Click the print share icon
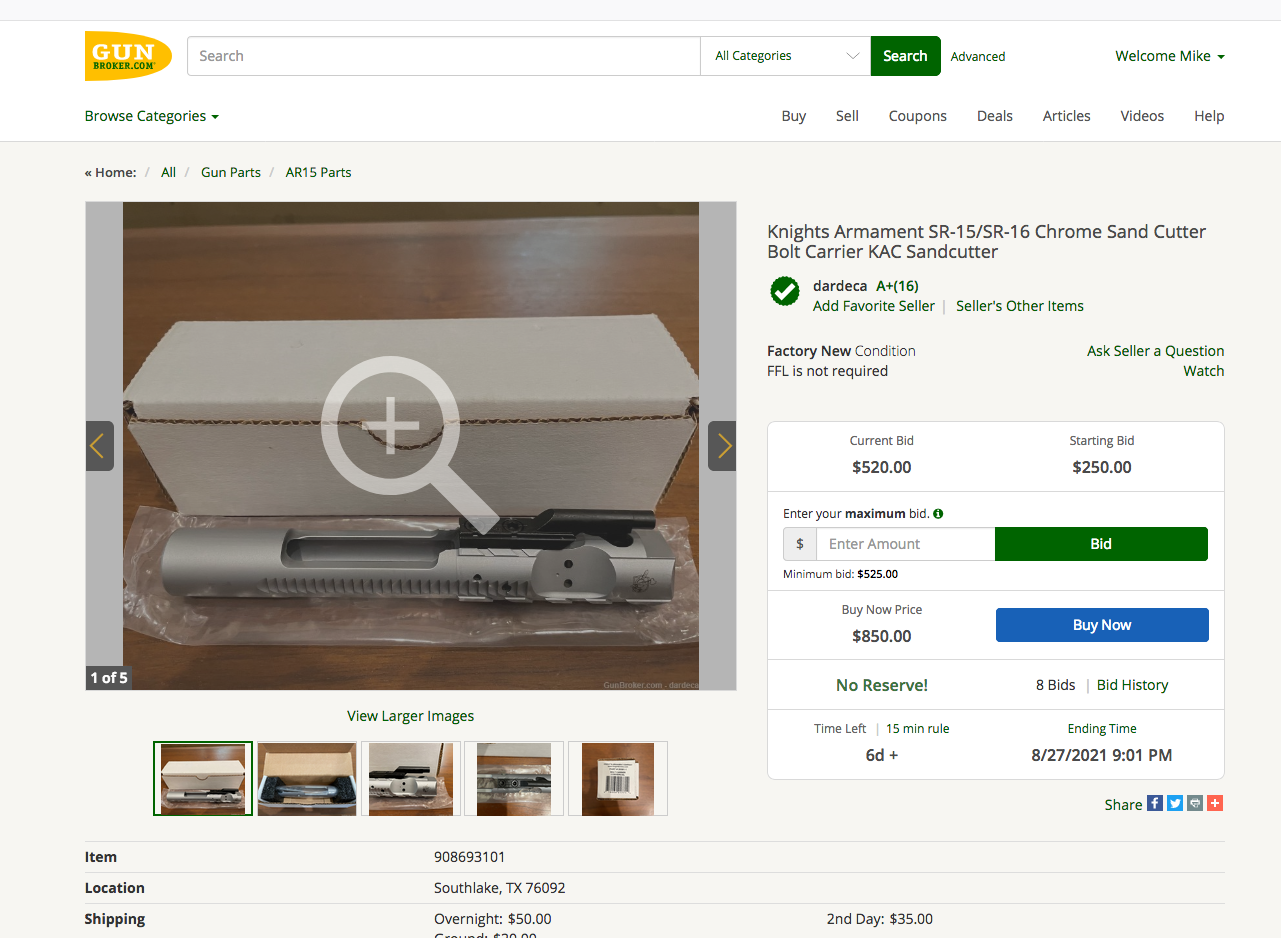Image resolution: width=1281 pixels, height=938 pixels. 1195,803
